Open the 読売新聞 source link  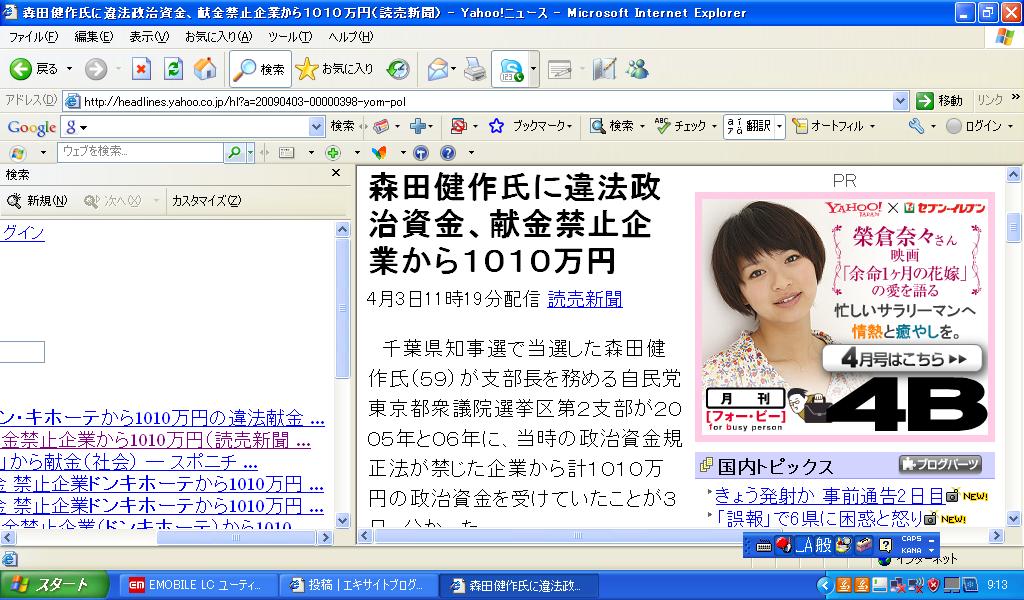(584, 299)
